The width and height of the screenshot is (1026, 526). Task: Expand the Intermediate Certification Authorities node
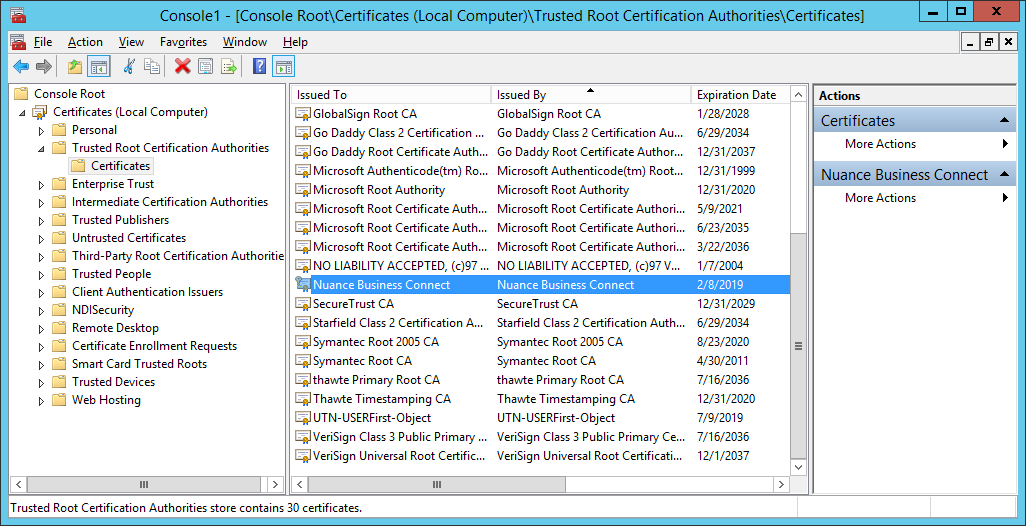pos(41,202)
